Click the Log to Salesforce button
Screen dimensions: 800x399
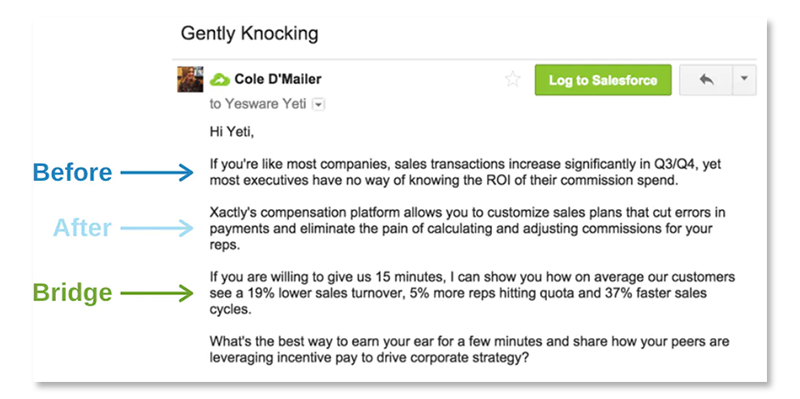603,80
